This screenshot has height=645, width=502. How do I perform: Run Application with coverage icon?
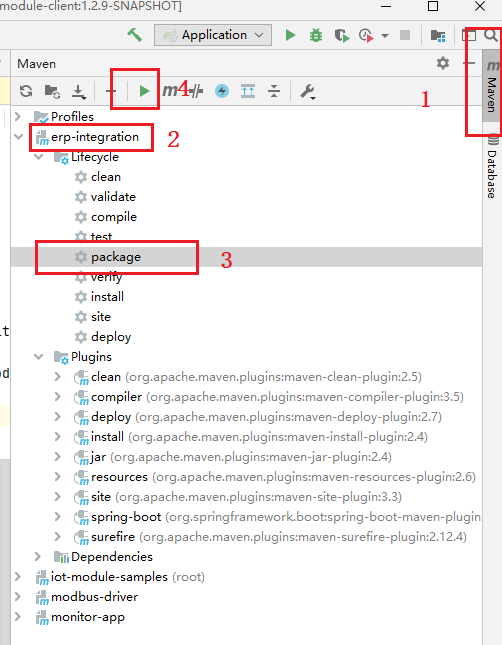pyautogui.click(x=341, y=35)
